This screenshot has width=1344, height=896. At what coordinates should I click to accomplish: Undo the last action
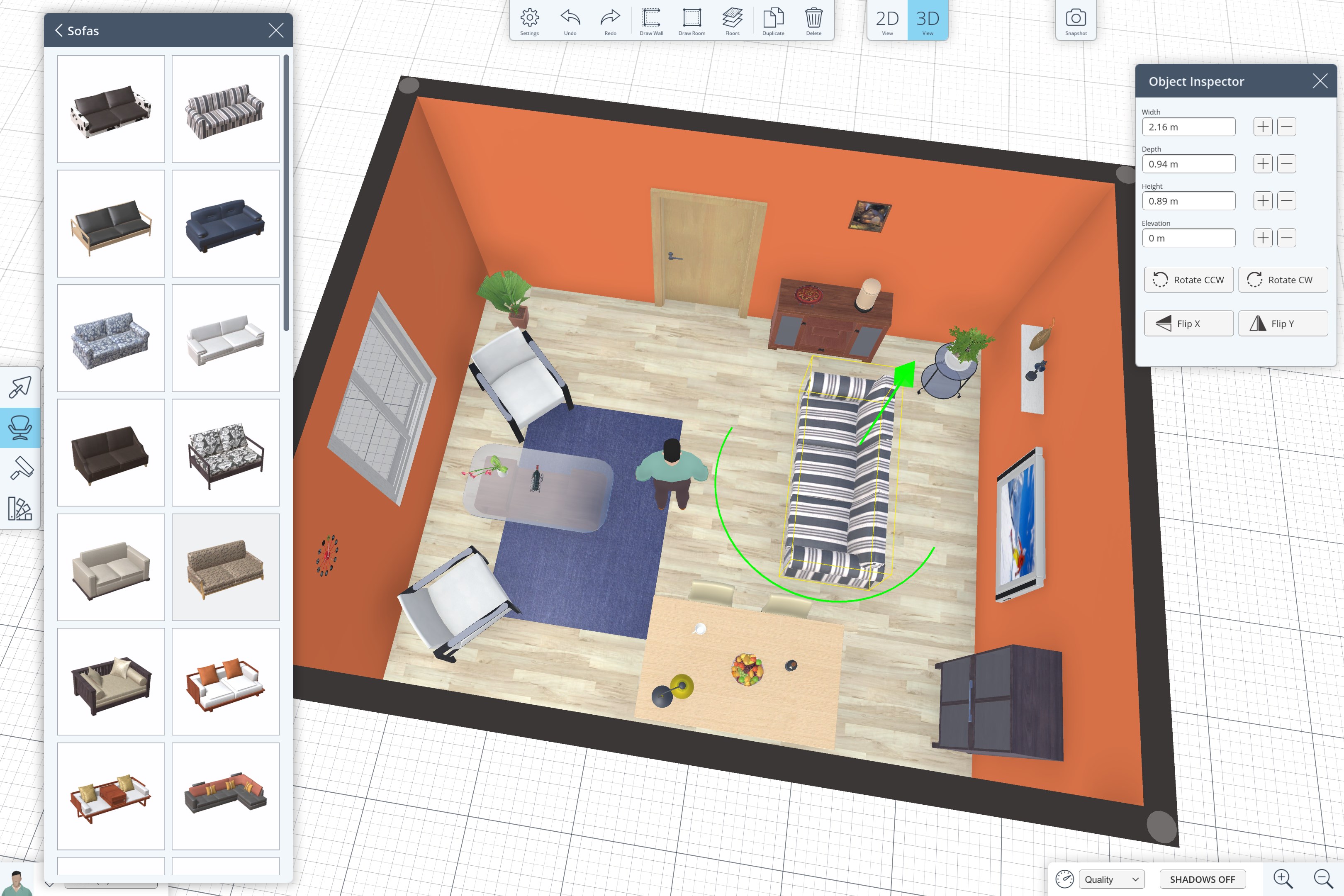[570, 21]
